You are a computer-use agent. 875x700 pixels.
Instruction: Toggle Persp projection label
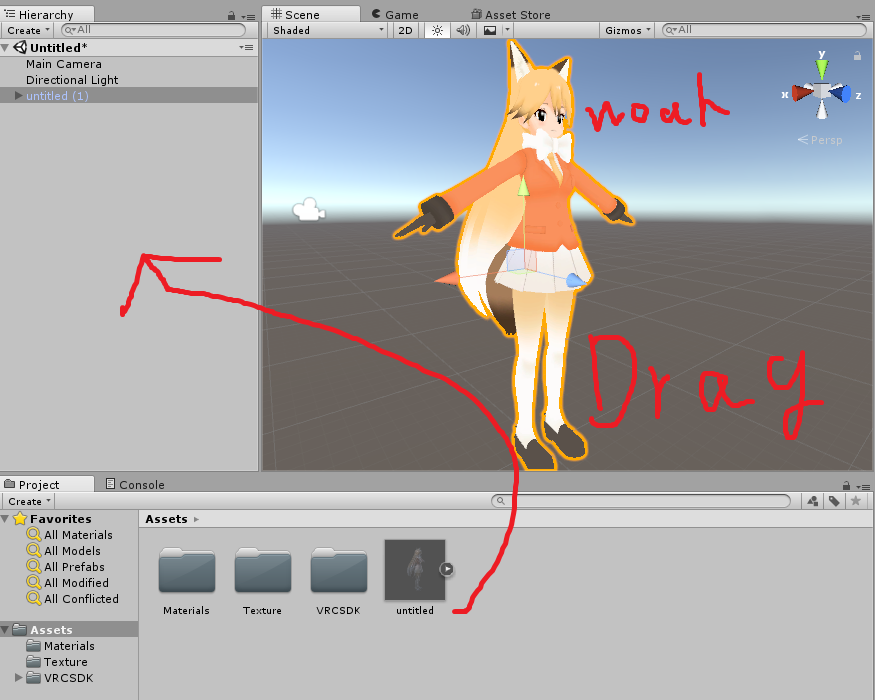820,140
